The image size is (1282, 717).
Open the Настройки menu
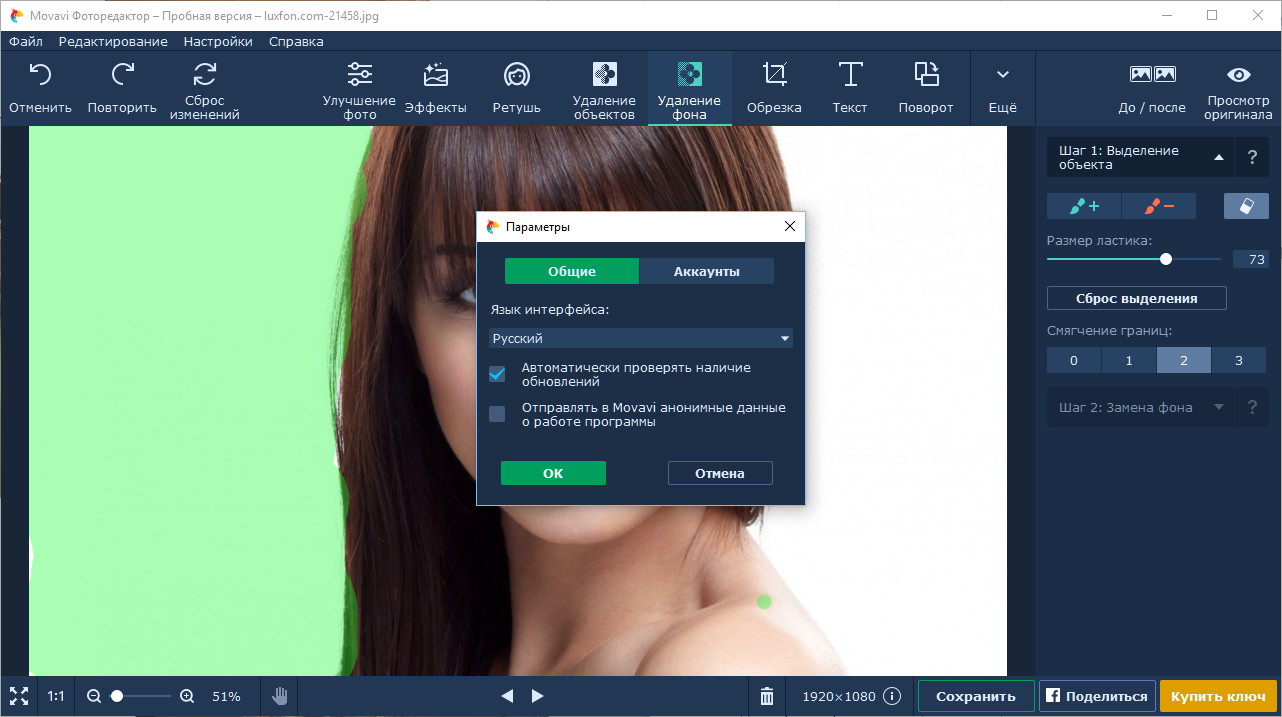[218, 42]
